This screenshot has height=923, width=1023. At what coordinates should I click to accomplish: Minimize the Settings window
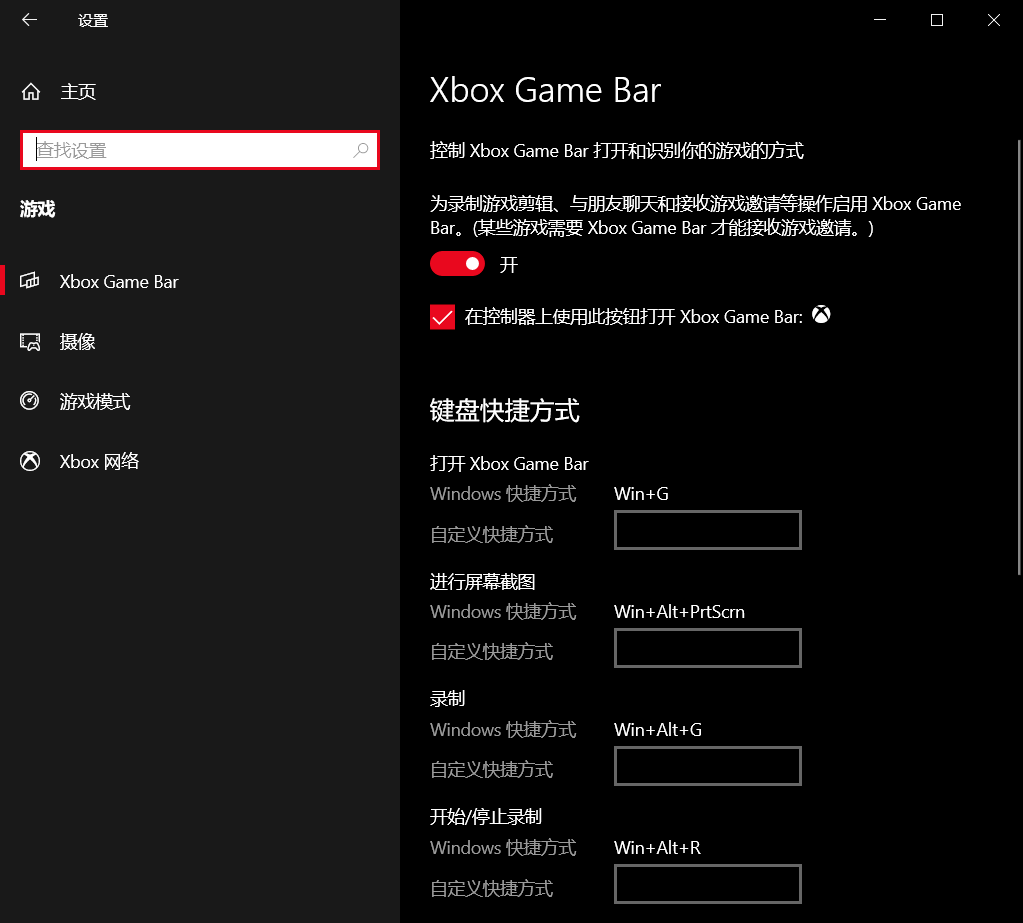coord(879,20)
